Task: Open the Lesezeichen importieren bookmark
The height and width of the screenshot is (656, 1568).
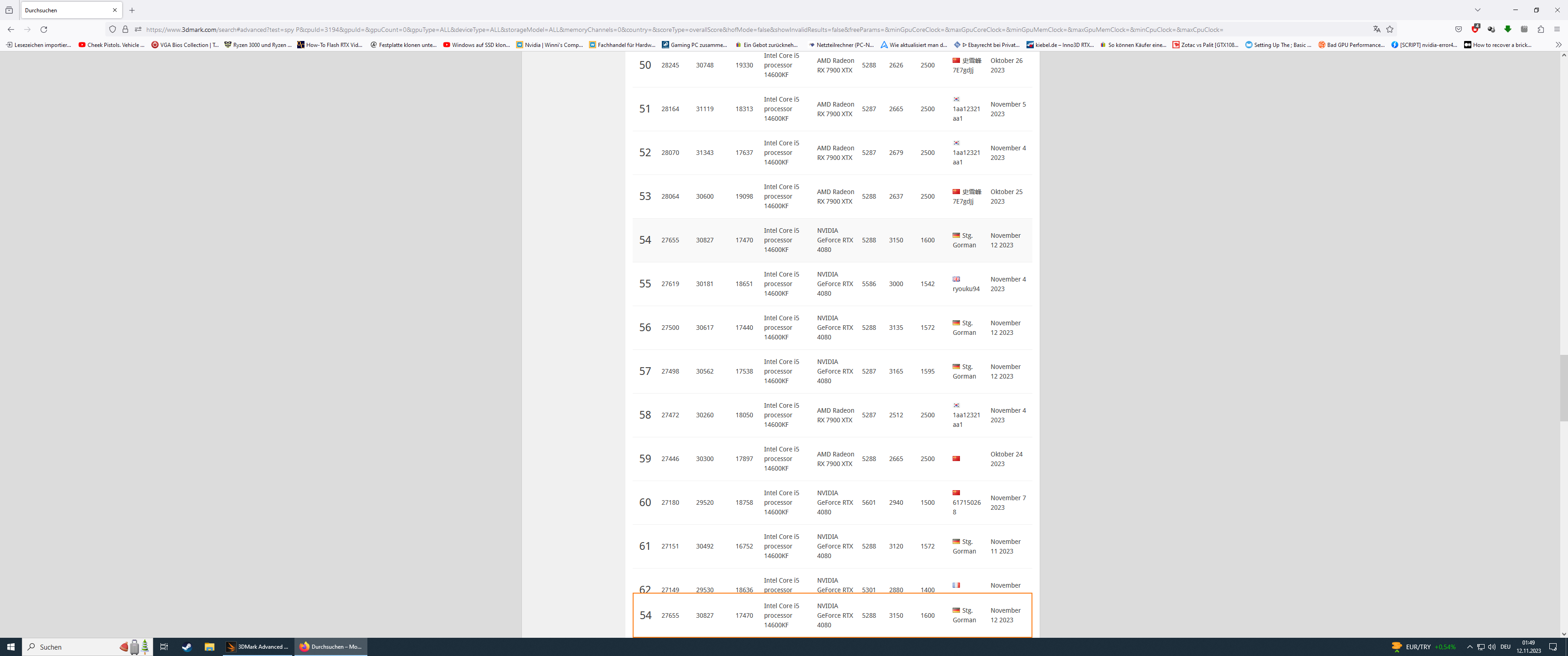Action: (38, 45)
